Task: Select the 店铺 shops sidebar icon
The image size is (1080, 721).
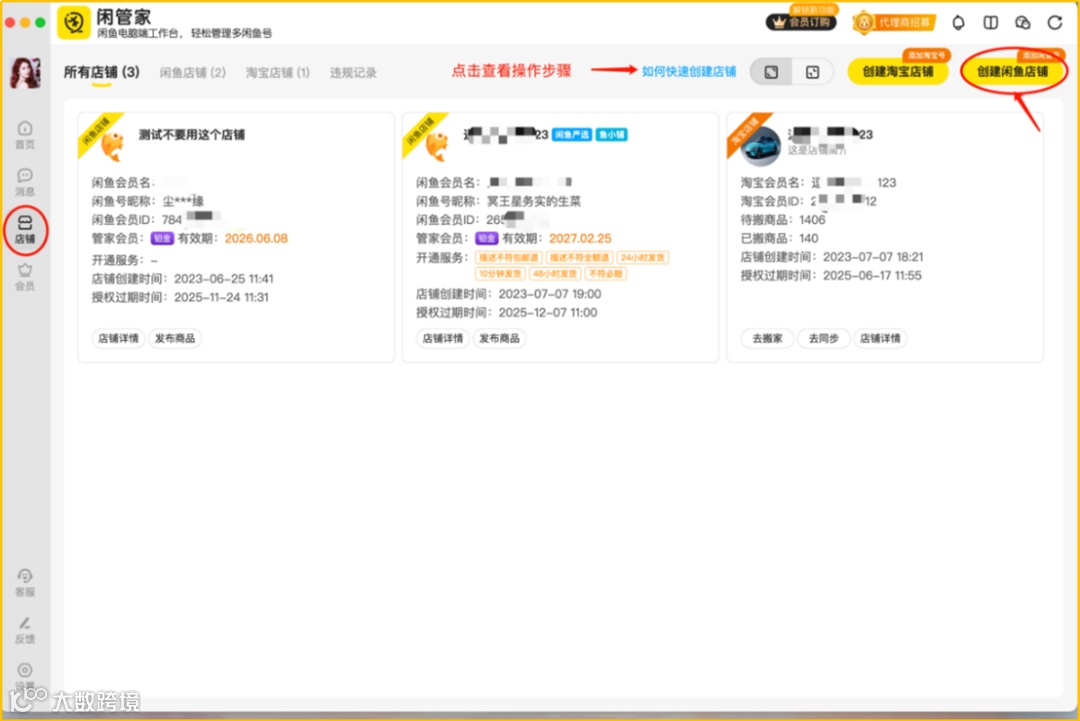Action: point(25,229)
